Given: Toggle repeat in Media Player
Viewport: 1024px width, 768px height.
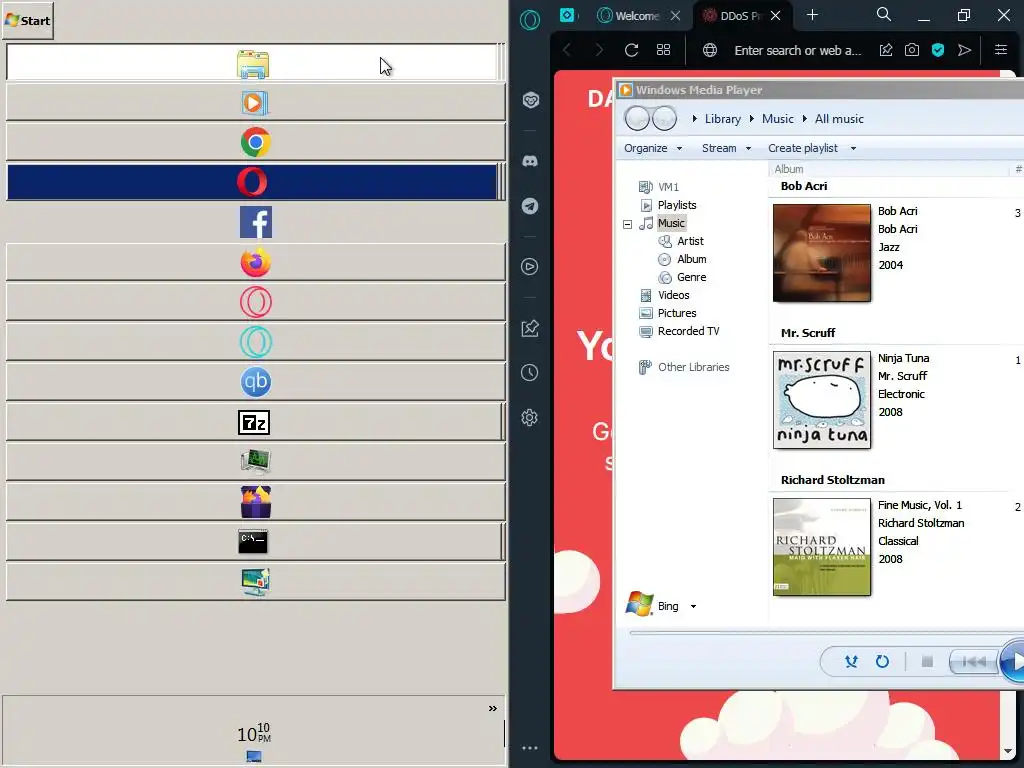Looking at the screenshot, I should (882, 662).
